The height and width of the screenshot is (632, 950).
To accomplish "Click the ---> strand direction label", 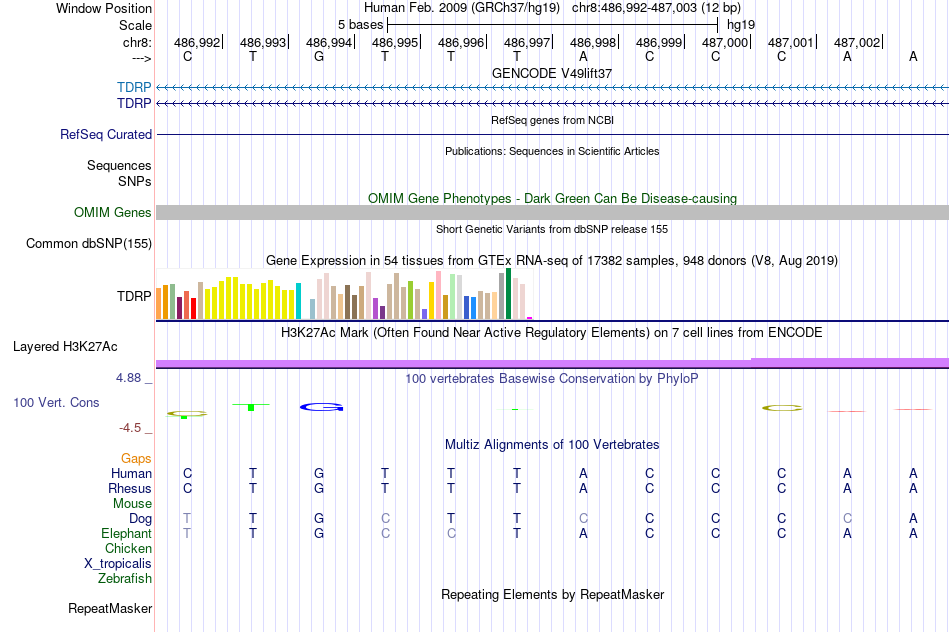I will point(141,58).
